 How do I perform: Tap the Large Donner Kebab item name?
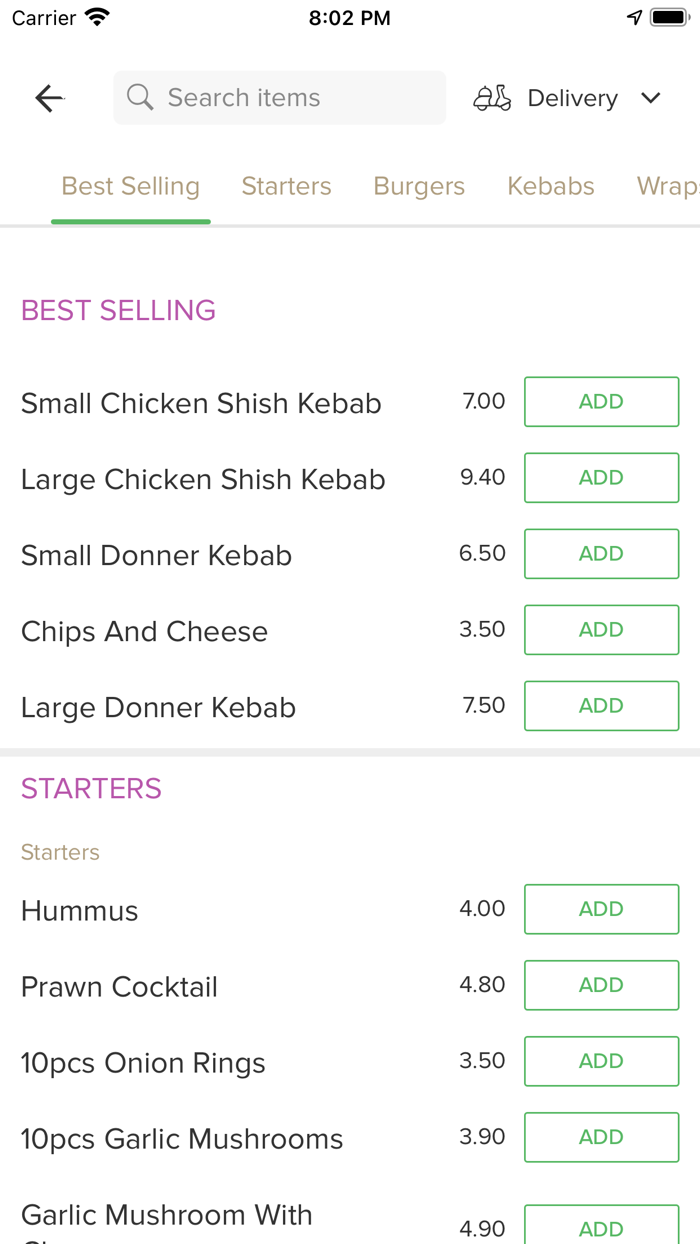158,708
